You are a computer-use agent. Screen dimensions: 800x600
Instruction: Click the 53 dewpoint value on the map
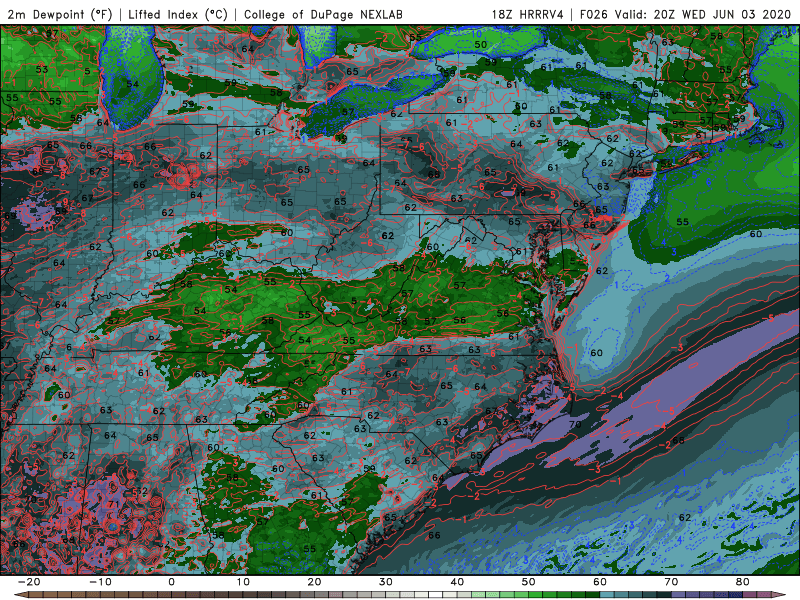coord(42,69)
